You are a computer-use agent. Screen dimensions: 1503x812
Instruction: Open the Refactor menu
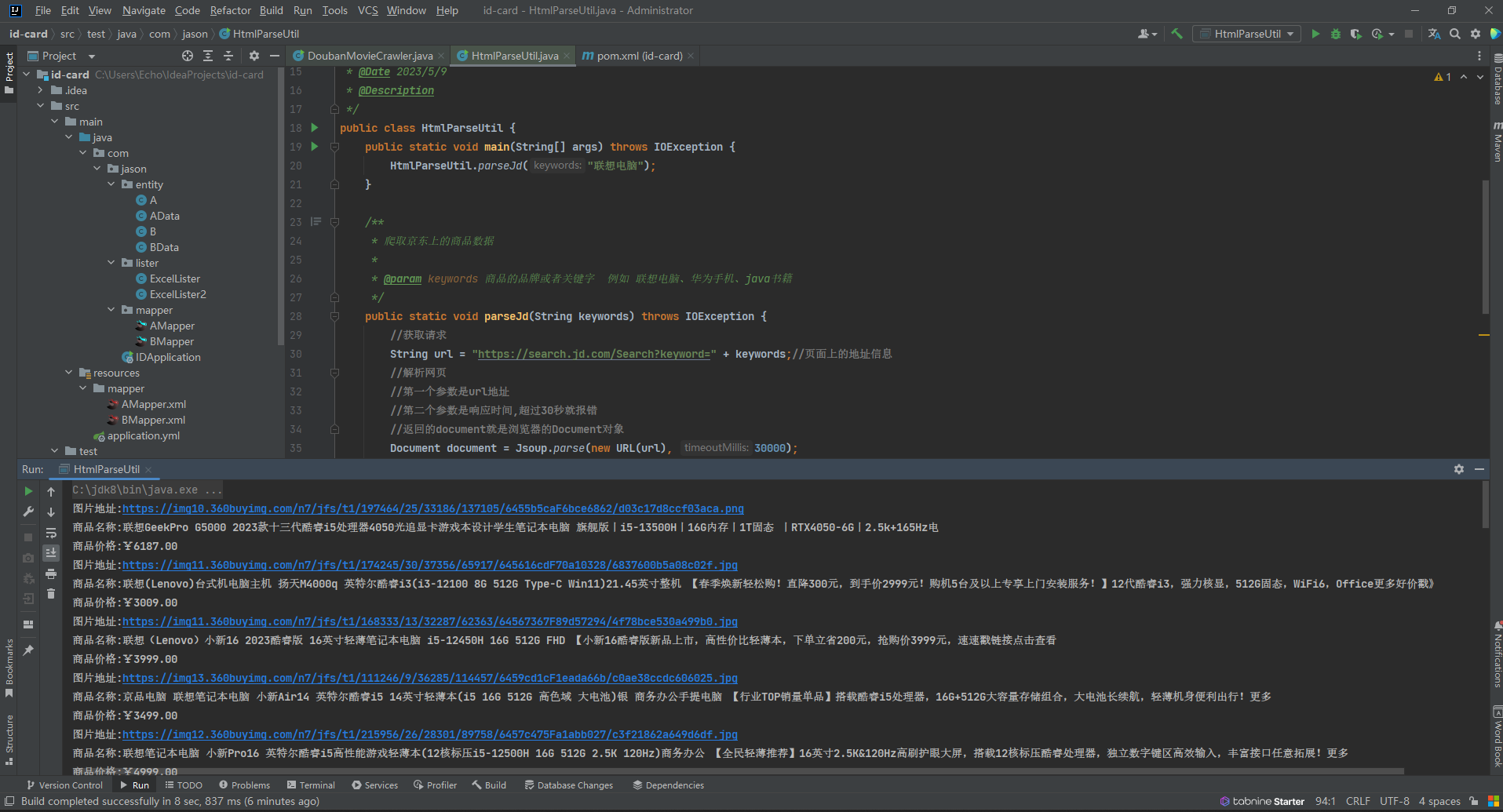coord(230,10)
